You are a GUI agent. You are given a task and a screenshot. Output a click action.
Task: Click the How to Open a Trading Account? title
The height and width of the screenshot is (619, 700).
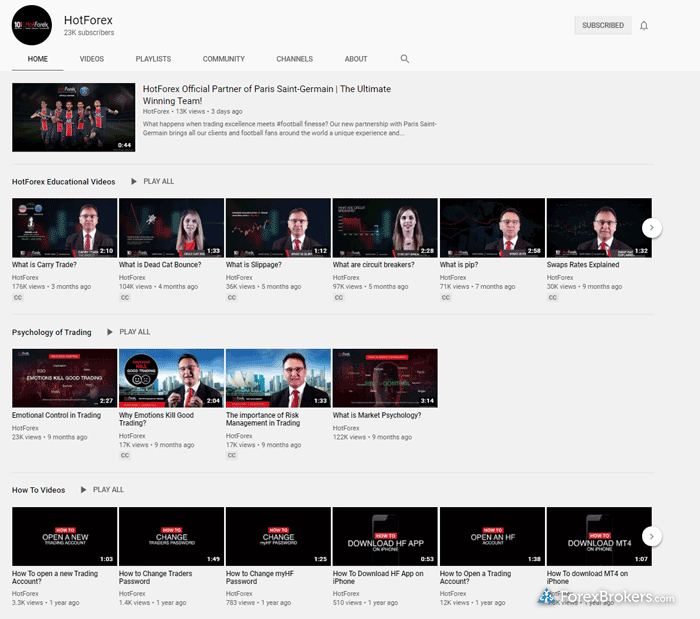coord(475,577)
